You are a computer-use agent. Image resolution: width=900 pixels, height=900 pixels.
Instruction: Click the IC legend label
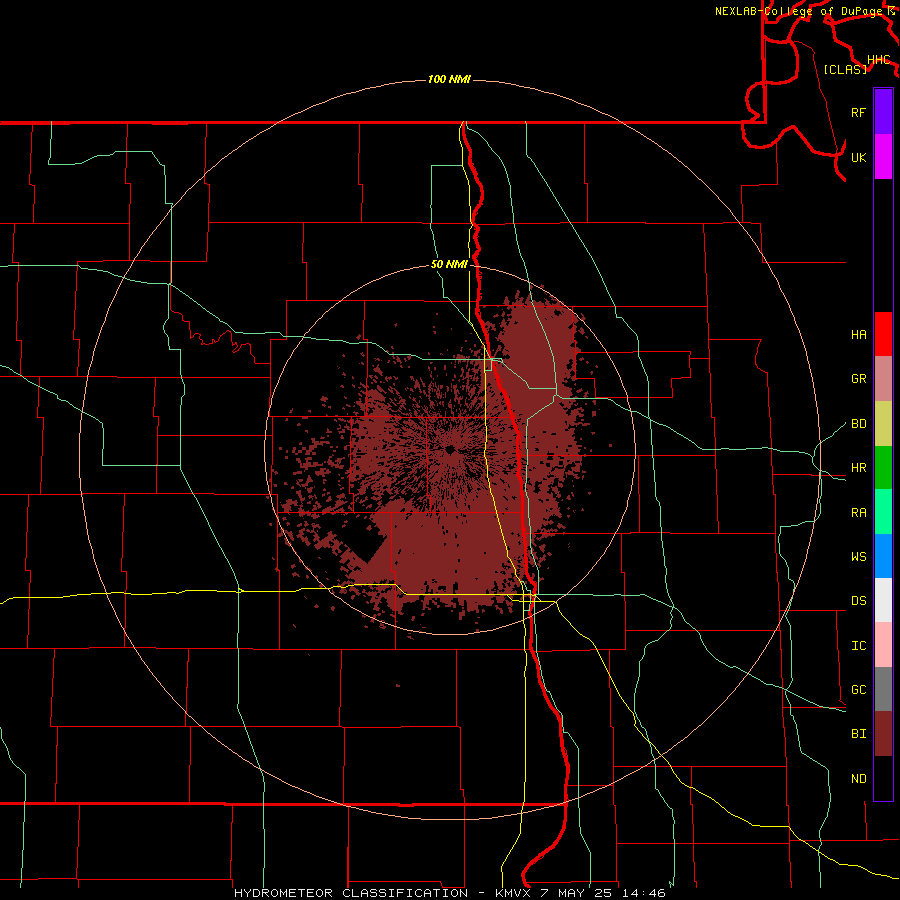[858, 646]
